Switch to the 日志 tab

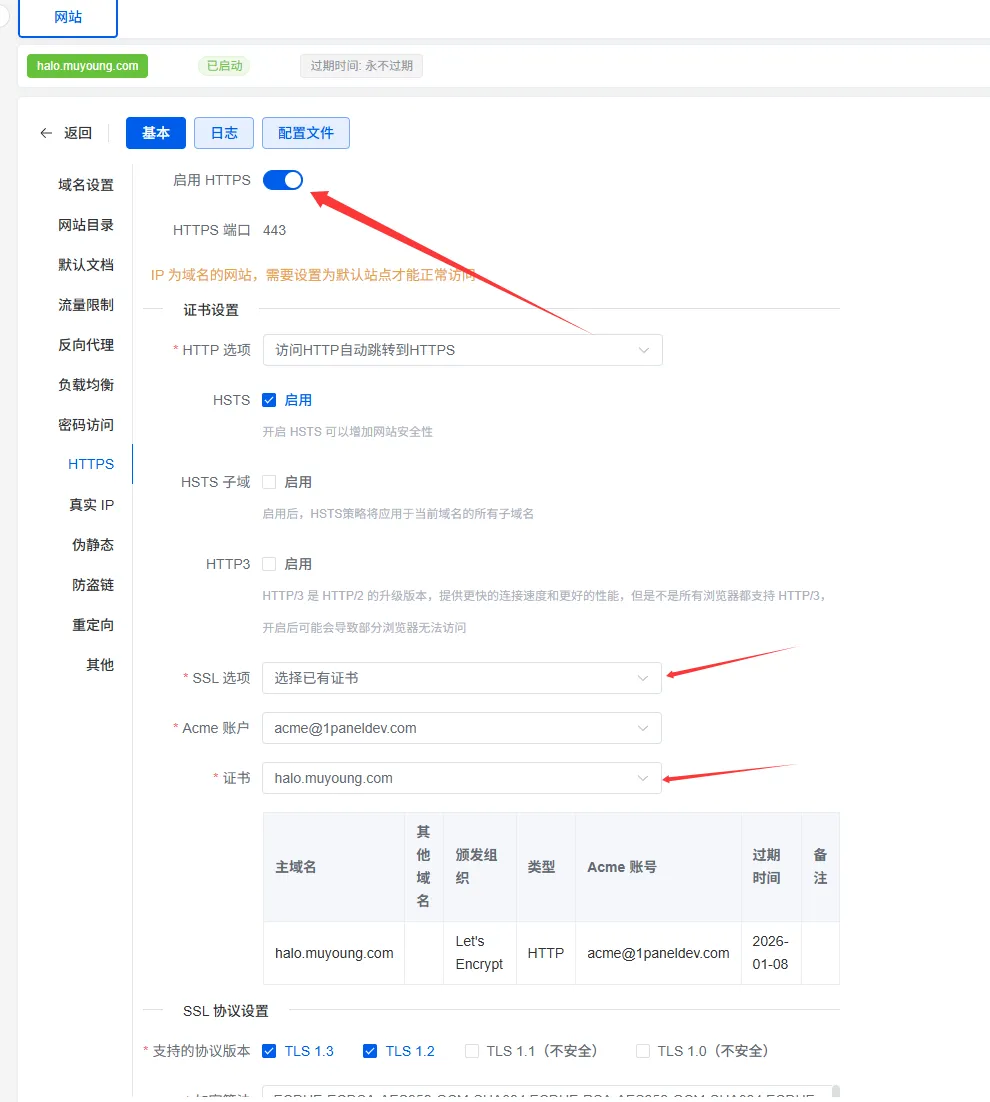point(224,133)
